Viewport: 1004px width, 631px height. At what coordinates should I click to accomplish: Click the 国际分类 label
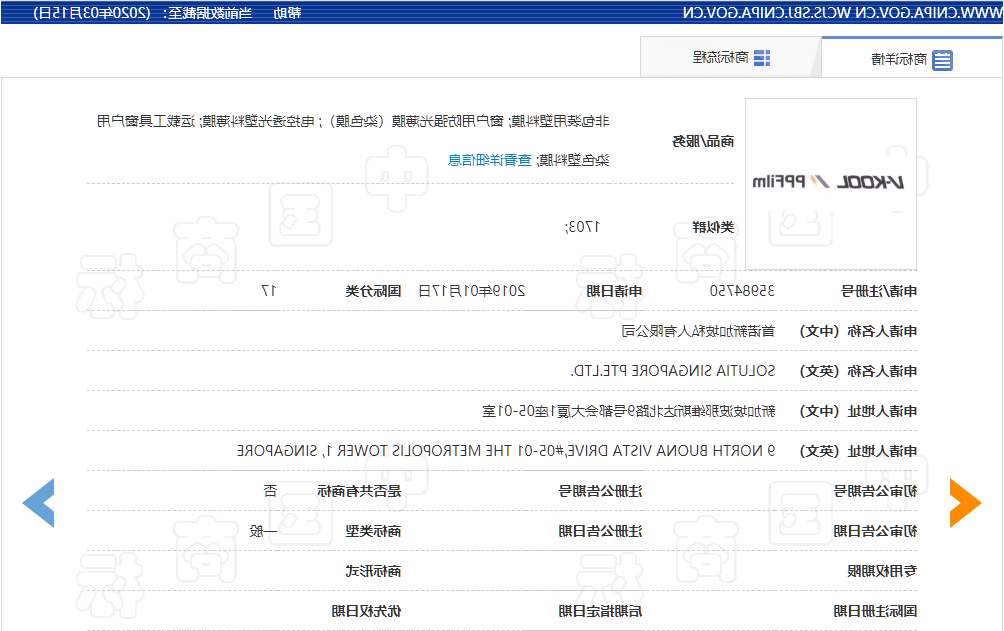373,291
